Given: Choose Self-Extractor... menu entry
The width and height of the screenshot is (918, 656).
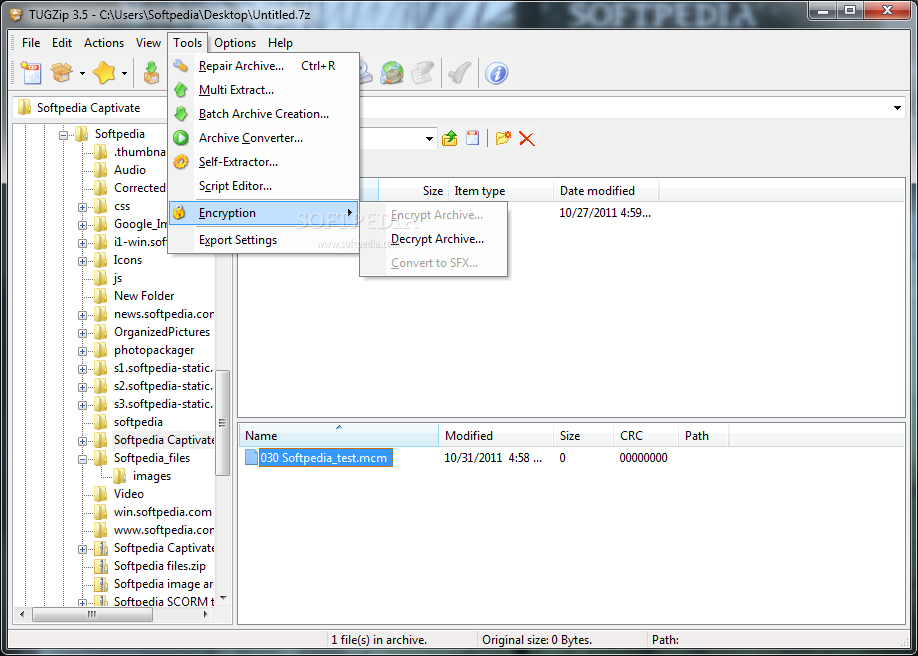Looking at the screenshot, I should click(264, 162).
